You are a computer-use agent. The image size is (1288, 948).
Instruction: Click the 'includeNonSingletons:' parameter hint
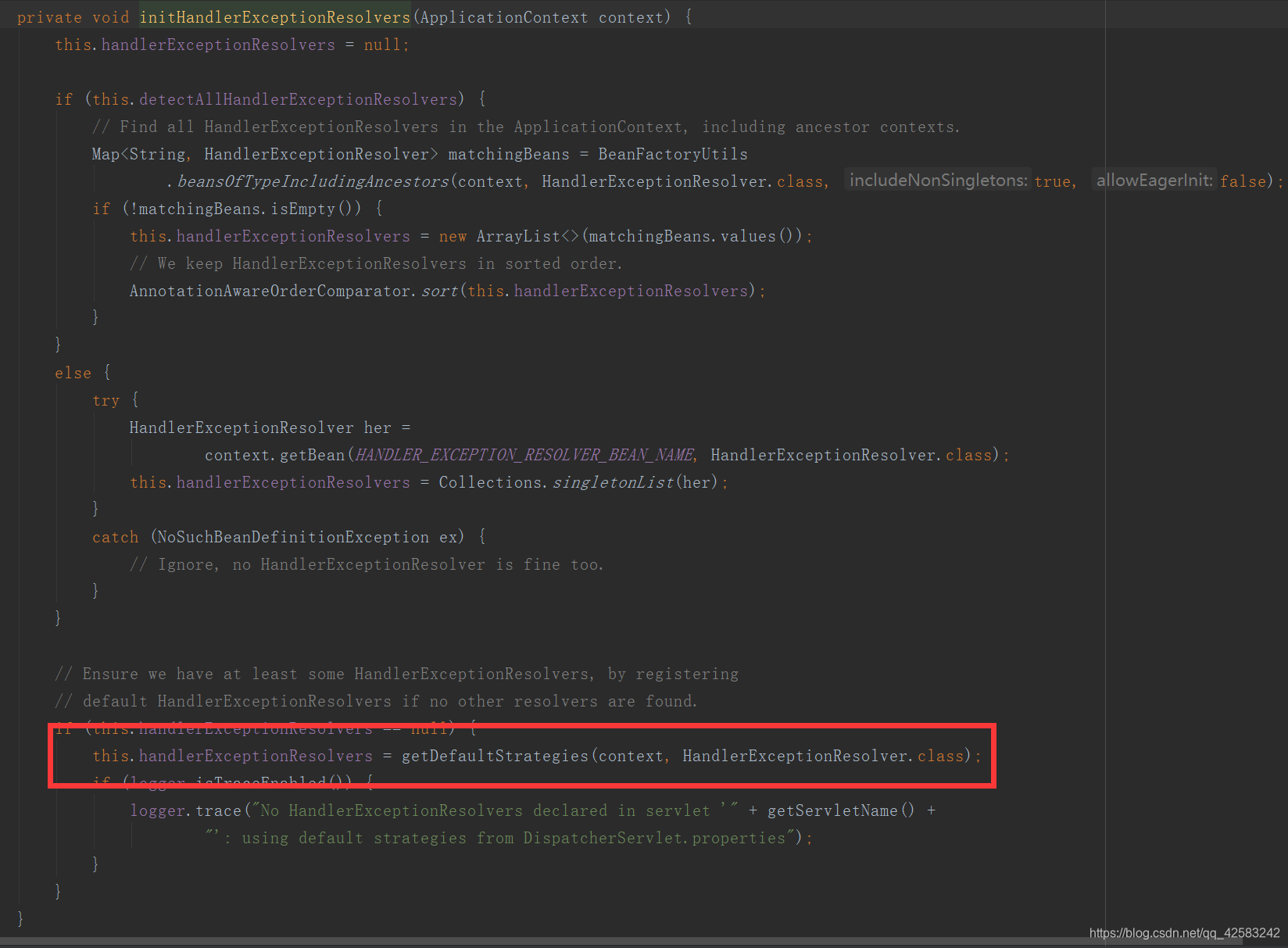(938, 181)
